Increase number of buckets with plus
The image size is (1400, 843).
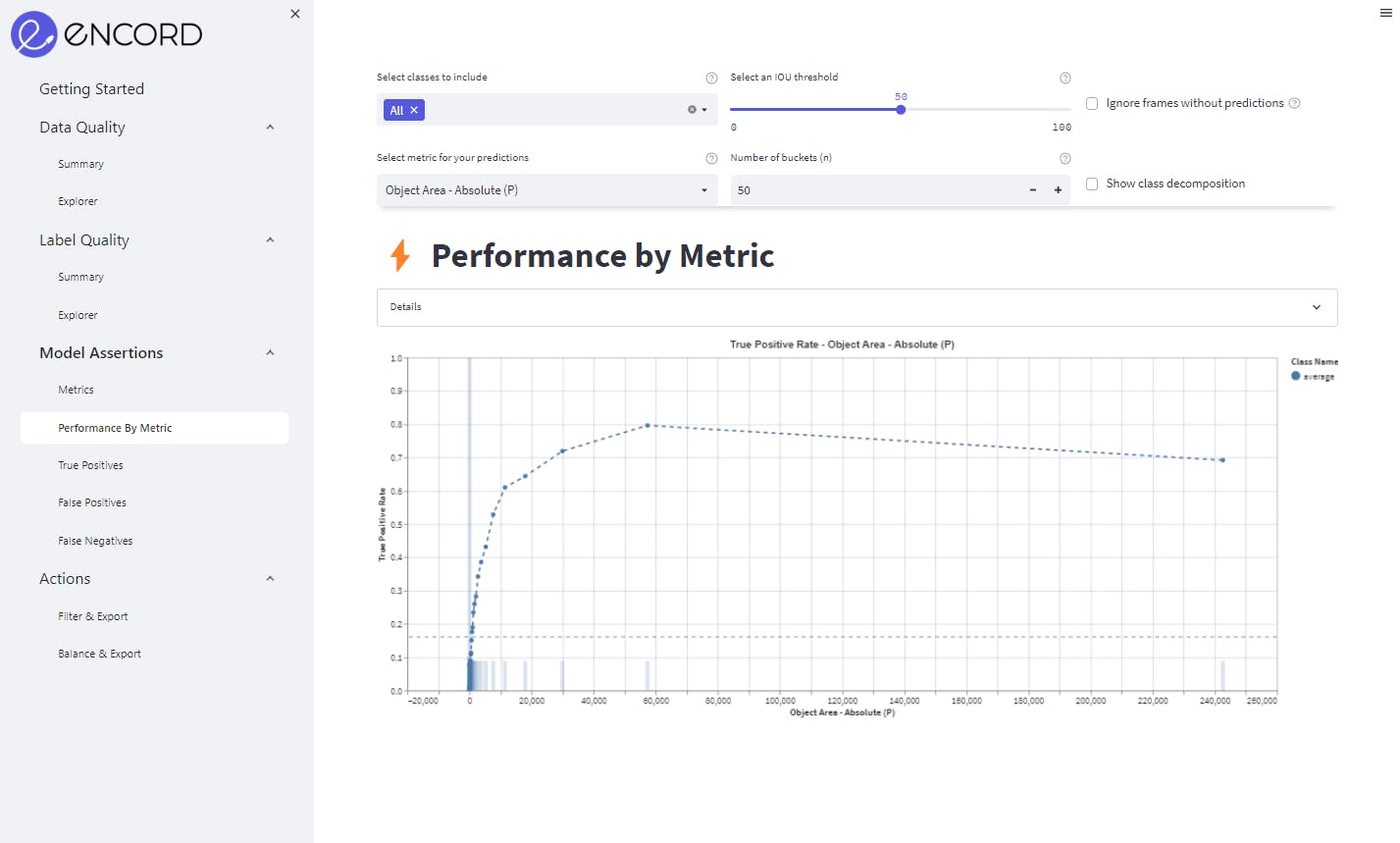pos(1058,190)
